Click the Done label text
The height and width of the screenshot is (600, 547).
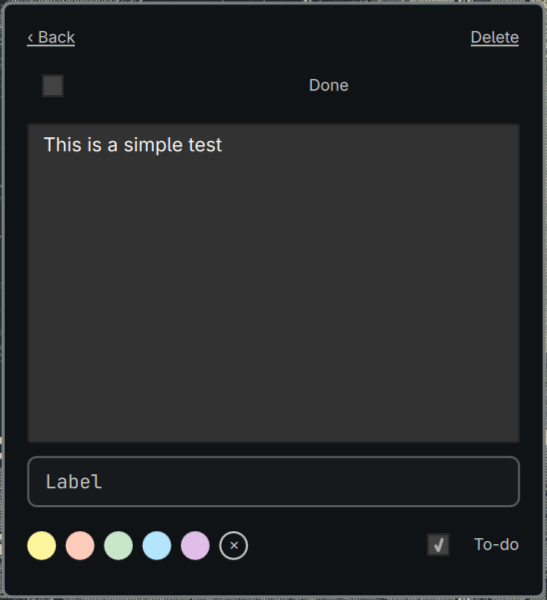tap(329, 85)
